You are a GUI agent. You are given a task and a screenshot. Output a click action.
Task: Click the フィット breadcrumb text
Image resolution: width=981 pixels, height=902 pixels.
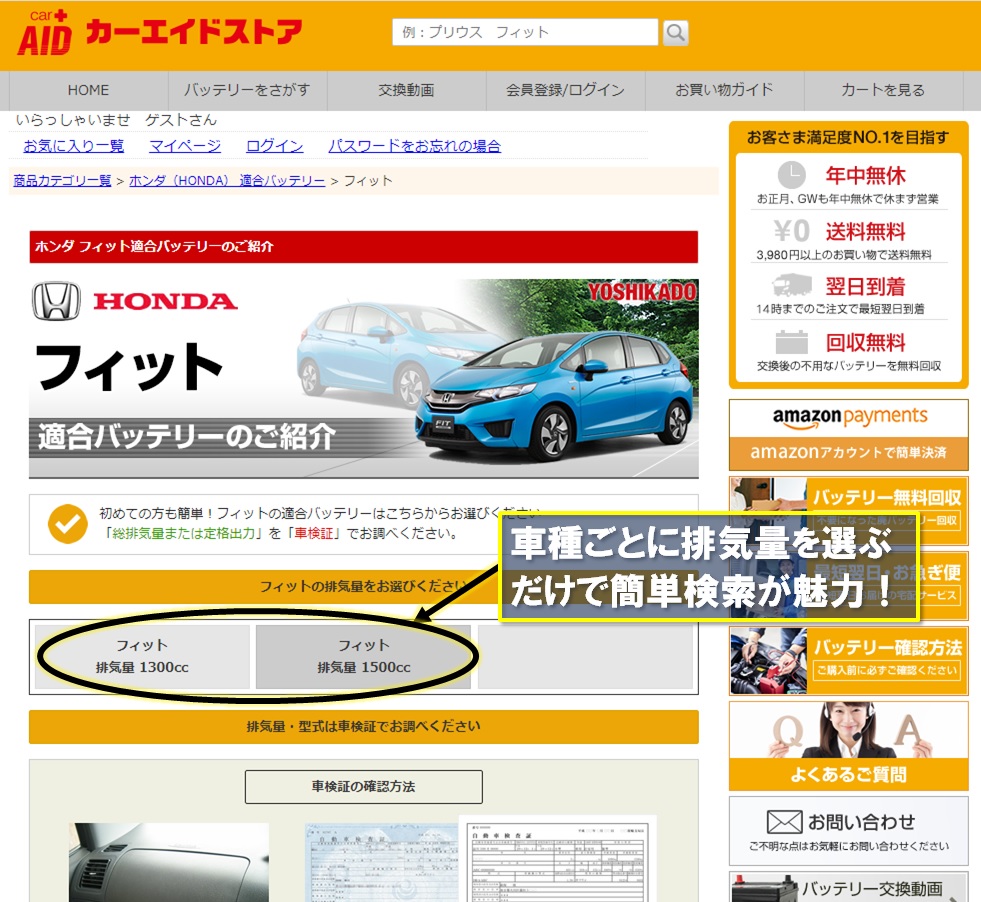pyautogui.click(x=368, y=181)
